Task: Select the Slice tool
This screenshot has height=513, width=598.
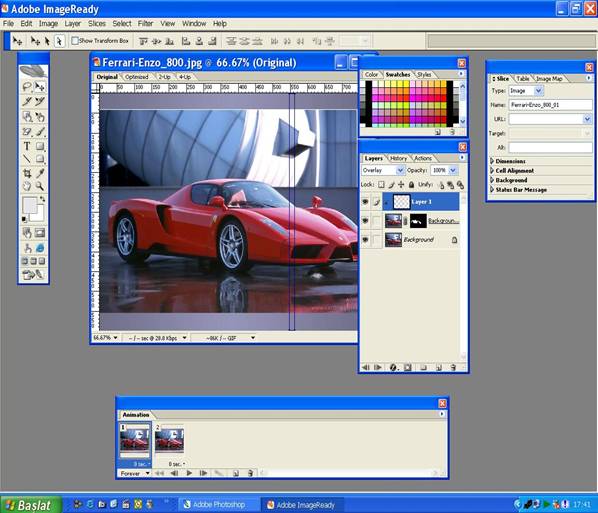Action: [x=27, y=101]
